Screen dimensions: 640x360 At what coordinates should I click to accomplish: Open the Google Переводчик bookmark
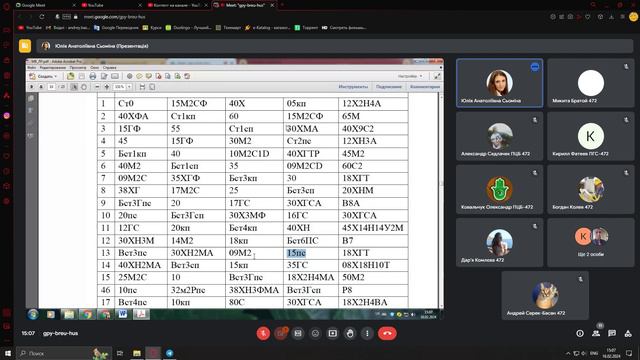click(116, 28)
